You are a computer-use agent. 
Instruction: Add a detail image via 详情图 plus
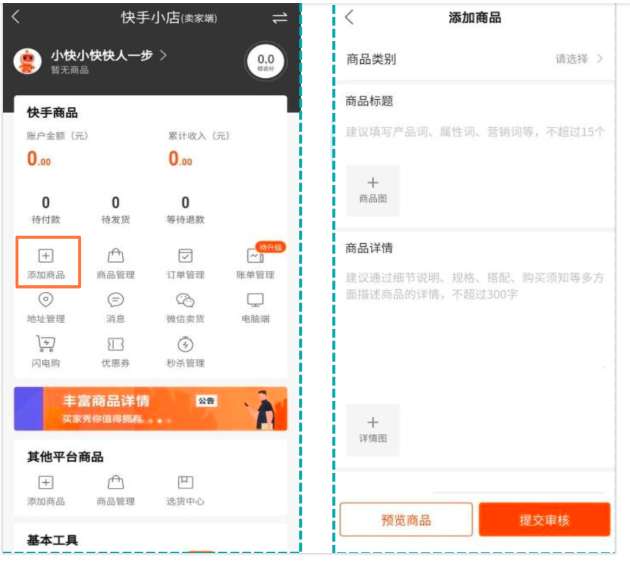[373, 430]
